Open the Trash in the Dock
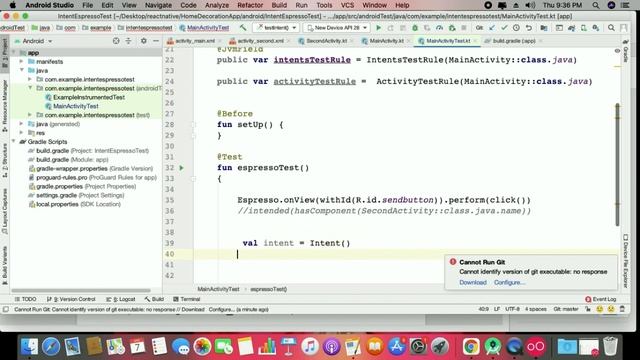640x360 pixels. 610,346
